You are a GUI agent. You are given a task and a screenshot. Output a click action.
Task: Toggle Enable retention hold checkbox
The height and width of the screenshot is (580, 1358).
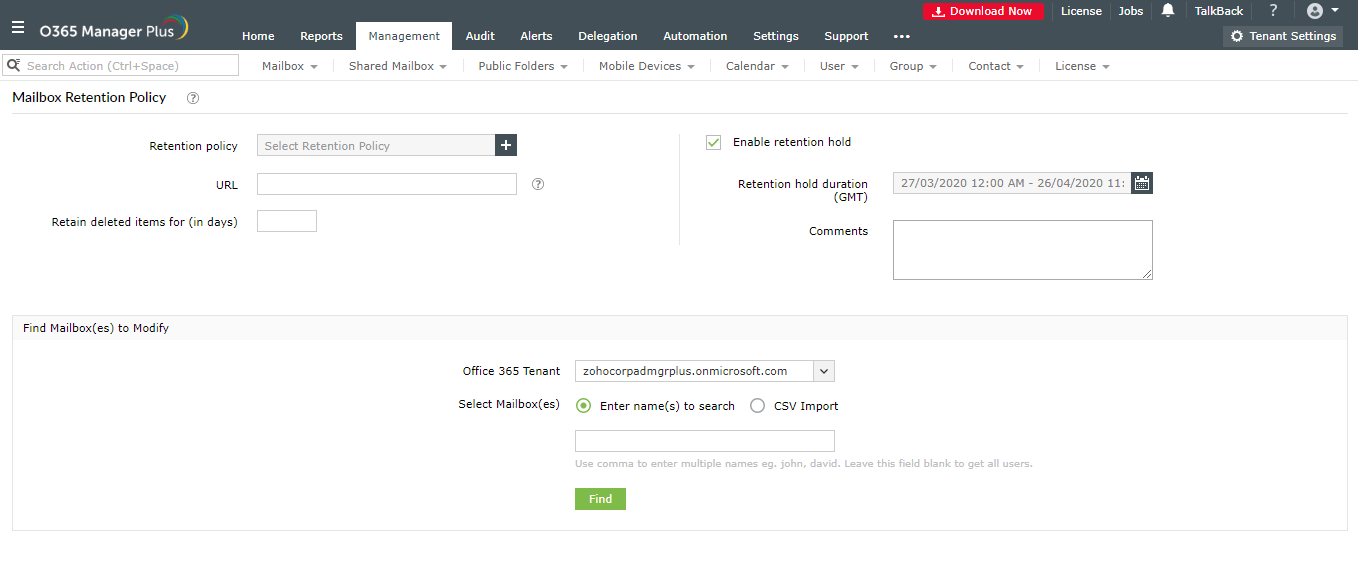(x=713, y=142)
